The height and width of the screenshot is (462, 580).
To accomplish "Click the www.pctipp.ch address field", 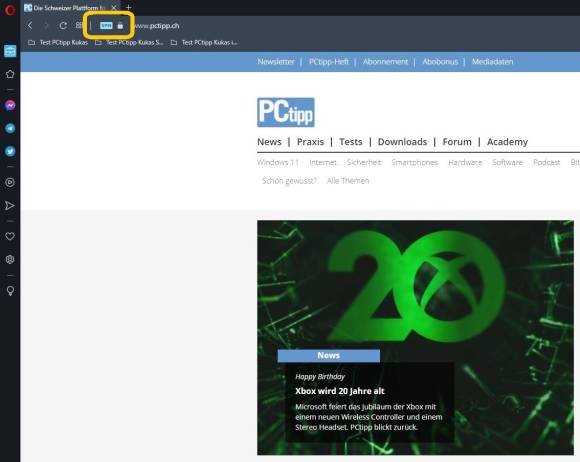I will click(x=156, y=26).
